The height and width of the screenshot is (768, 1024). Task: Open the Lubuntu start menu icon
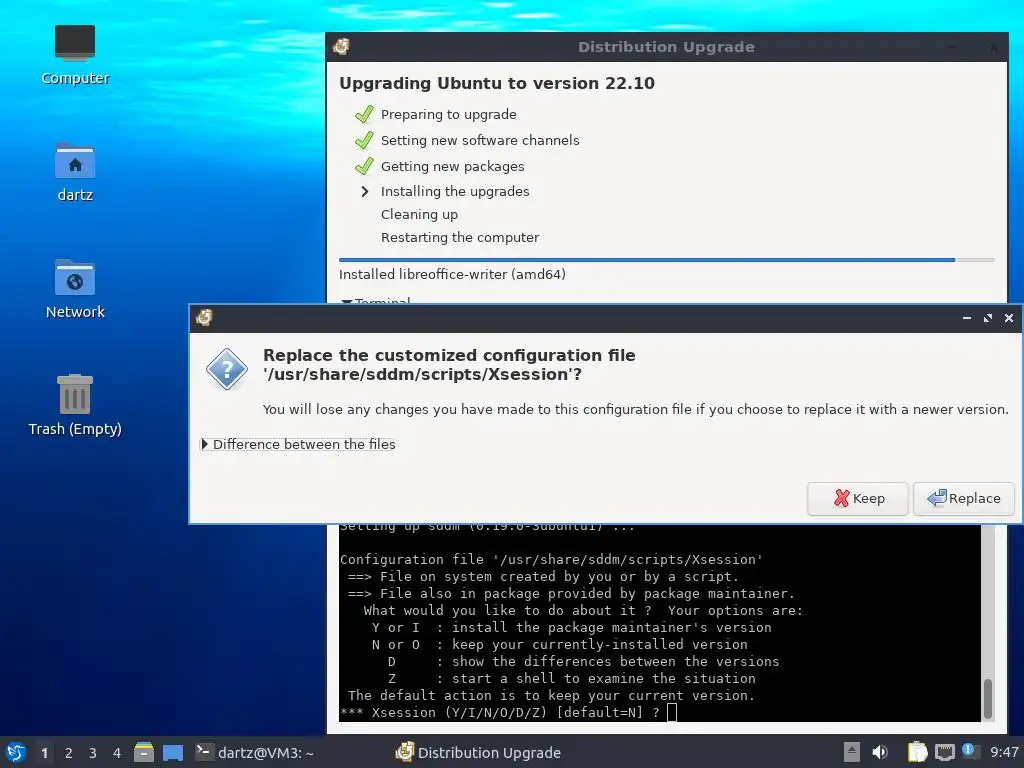(x=16, y=752)
